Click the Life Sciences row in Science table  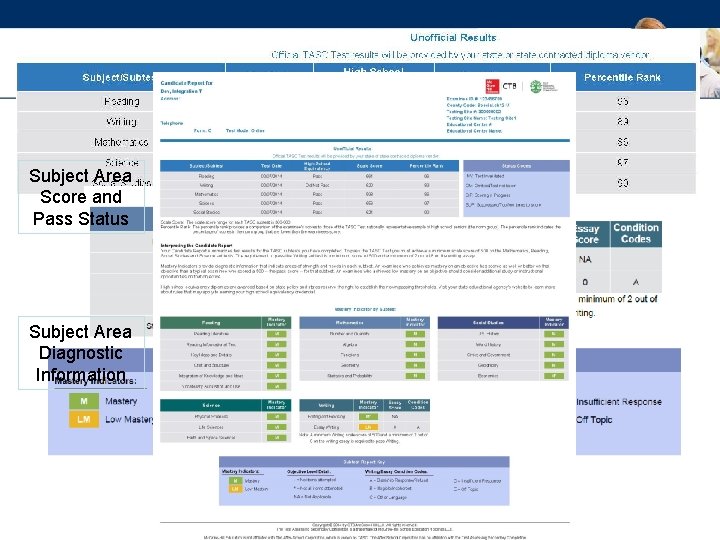pyautogui.click(x=225, y=427)
